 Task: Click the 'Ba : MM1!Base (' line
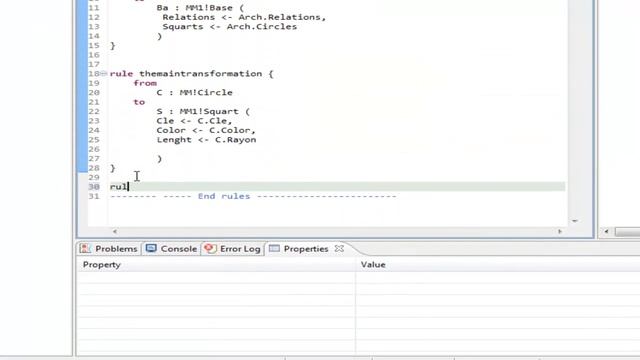click(x=200, y=8)
